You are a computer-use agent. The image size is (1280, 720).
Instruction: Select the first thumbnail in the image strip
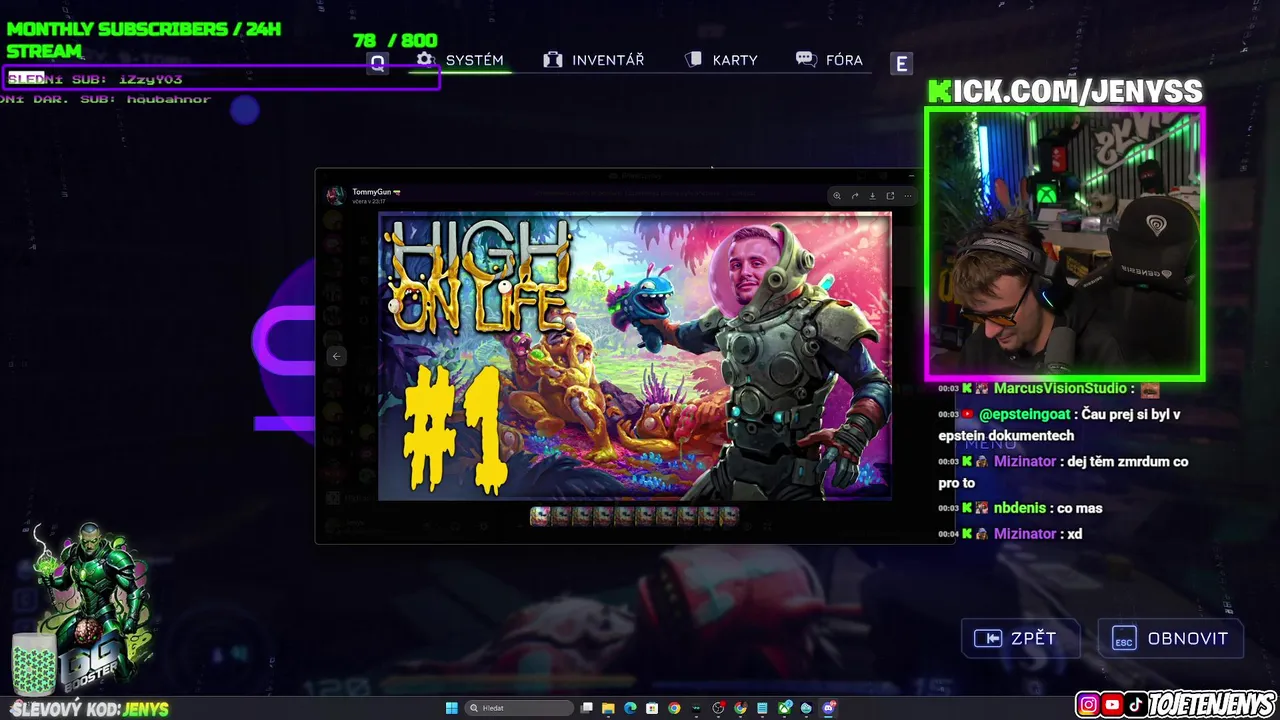tap(540, 516)
